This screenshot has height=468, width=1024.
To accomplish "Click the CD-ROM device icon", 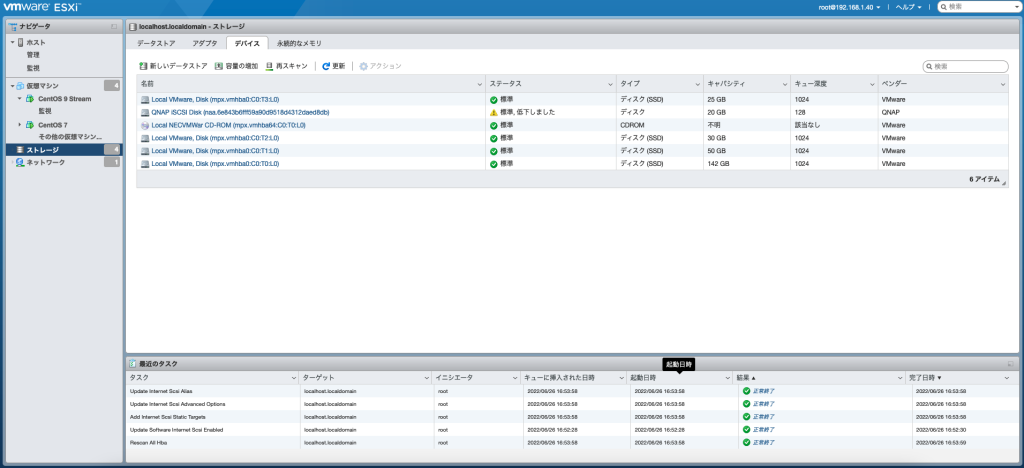I will pyautogui.click(x=145, y=126).
